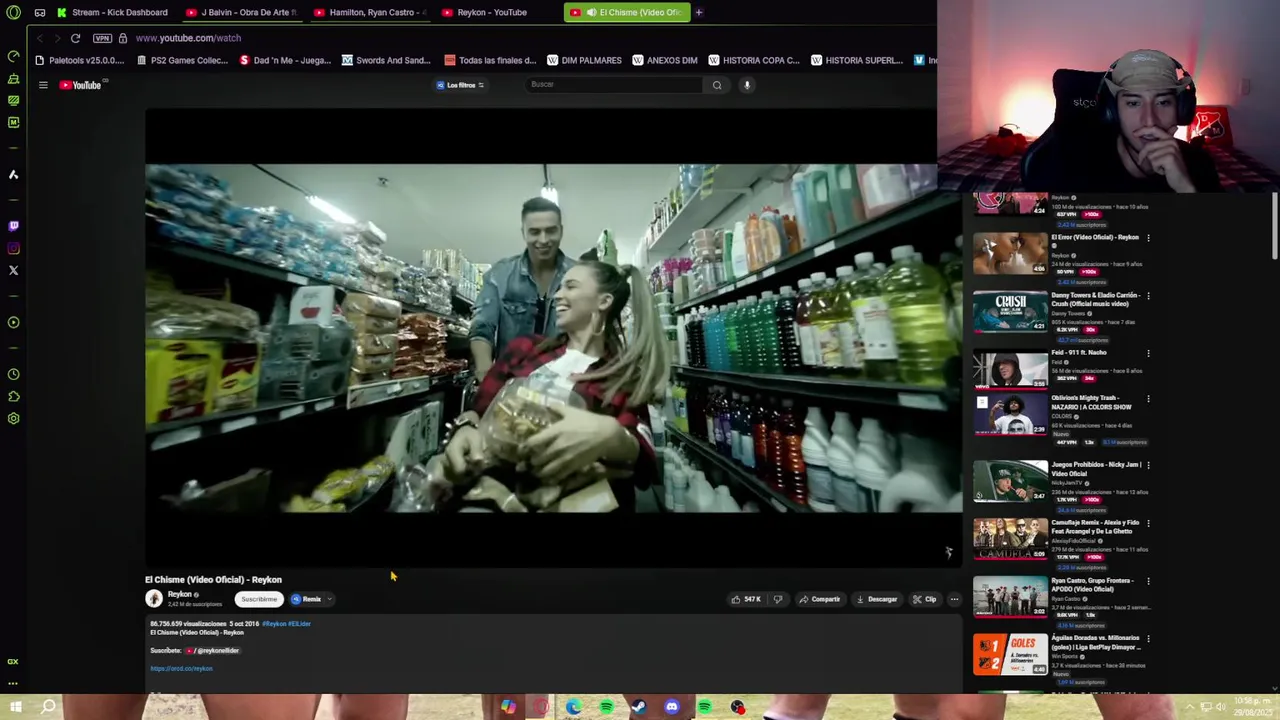Open the orcd.co/reykon link in description
1280x720 pixels.
click(181, 668)
